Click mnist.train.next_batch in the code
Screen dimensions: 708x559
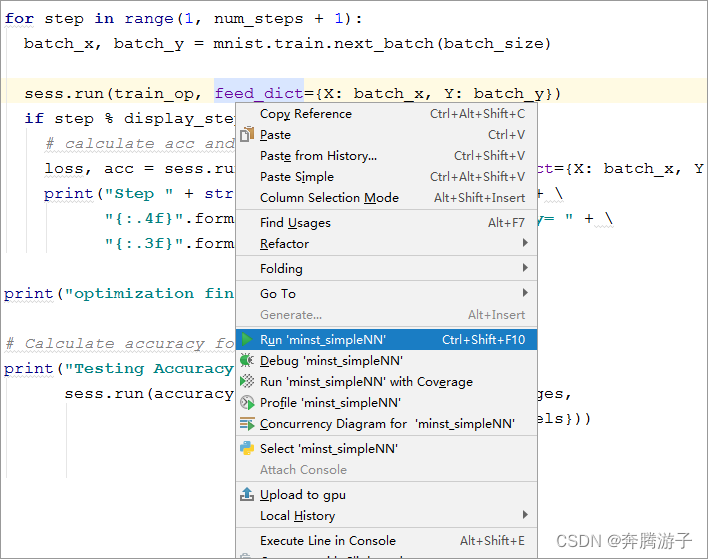click(323, 43)
